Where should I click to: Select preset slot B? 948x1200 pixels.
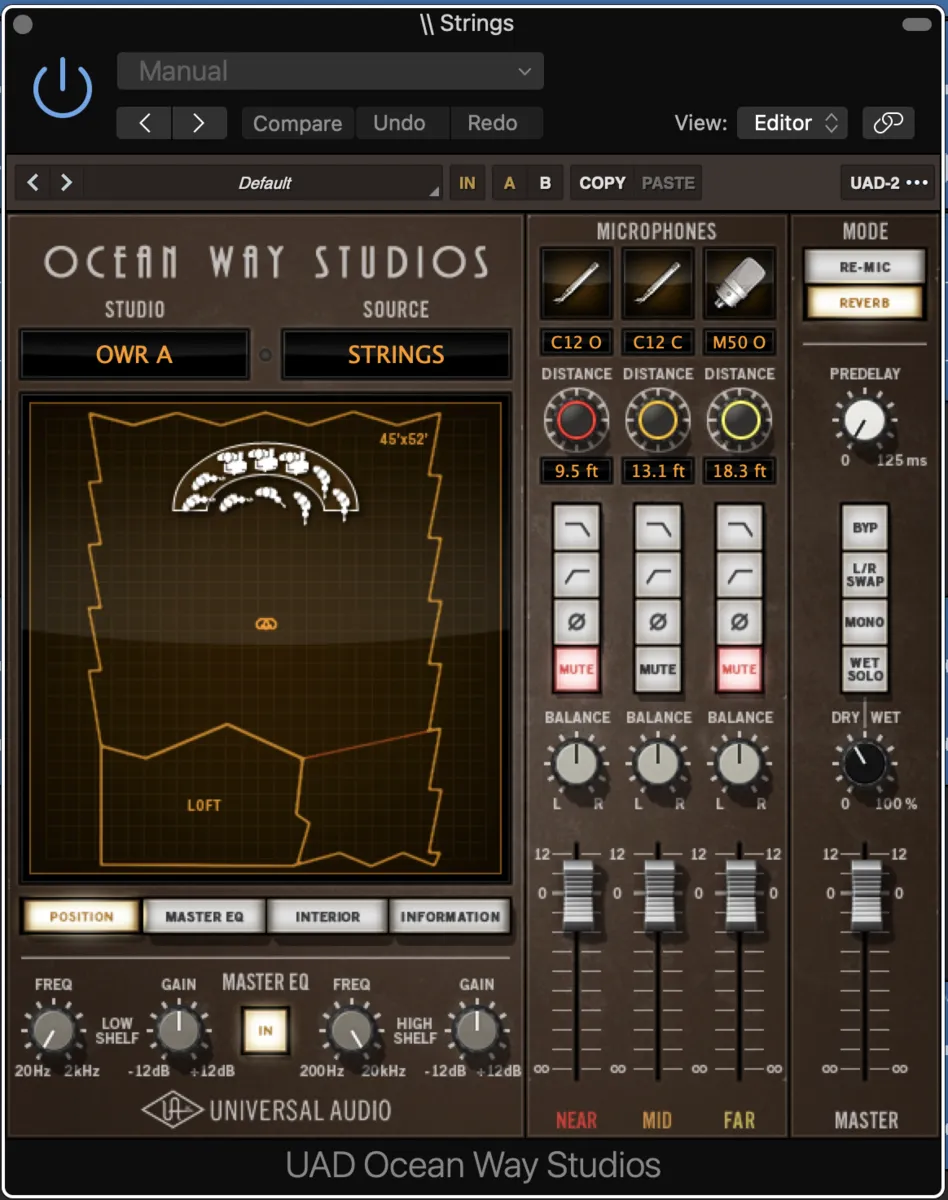point(545,183)
